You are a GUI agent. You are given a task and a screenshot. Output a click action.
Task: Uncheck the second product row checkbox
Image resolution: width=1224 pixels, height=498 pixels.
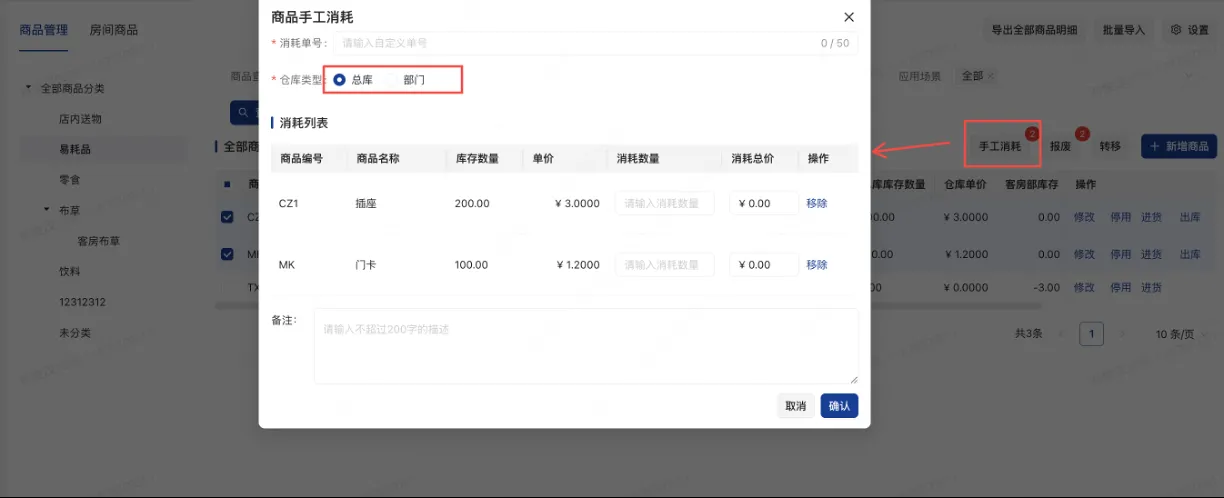[x=227, y=254]
